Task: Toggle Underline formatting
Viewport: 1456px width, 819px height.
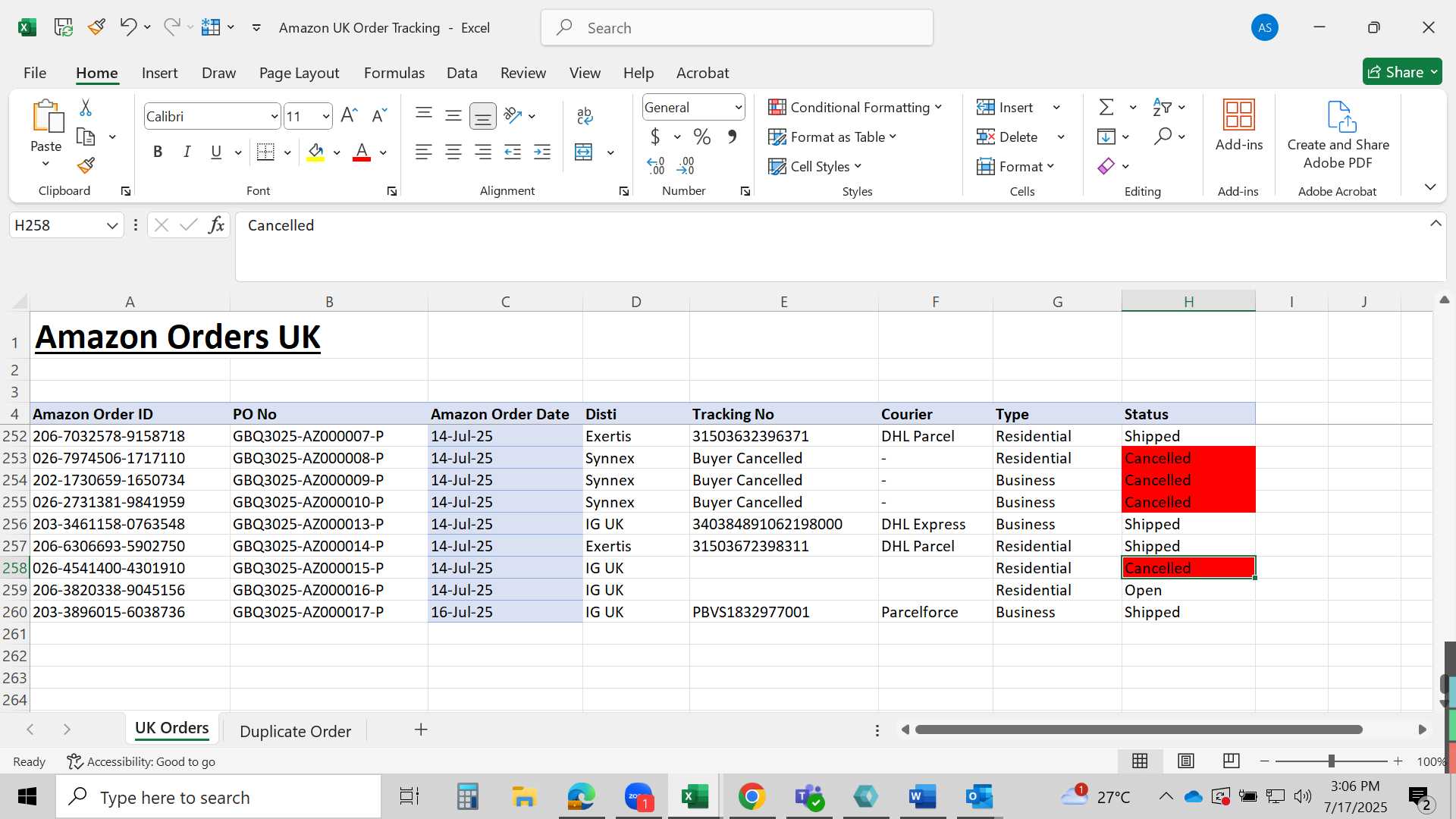Action: (x=216, y=152)
